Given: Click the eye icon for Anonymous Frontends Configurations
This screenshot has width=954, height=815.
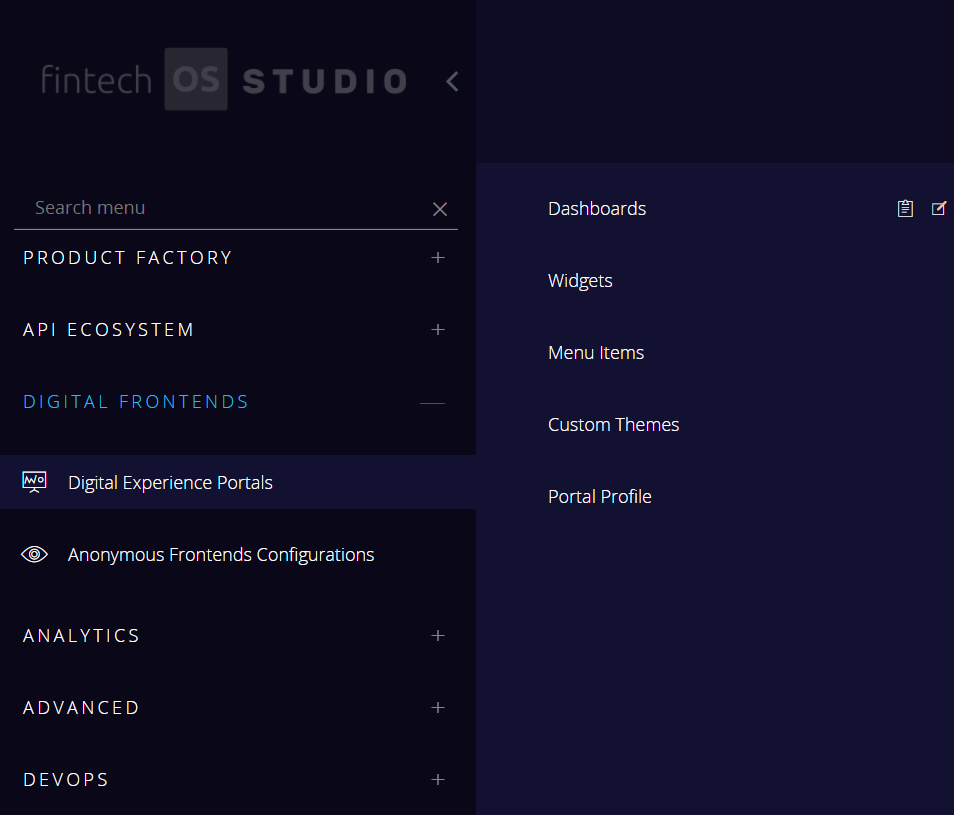Looking at the screenshot, I should pos(34,554).
